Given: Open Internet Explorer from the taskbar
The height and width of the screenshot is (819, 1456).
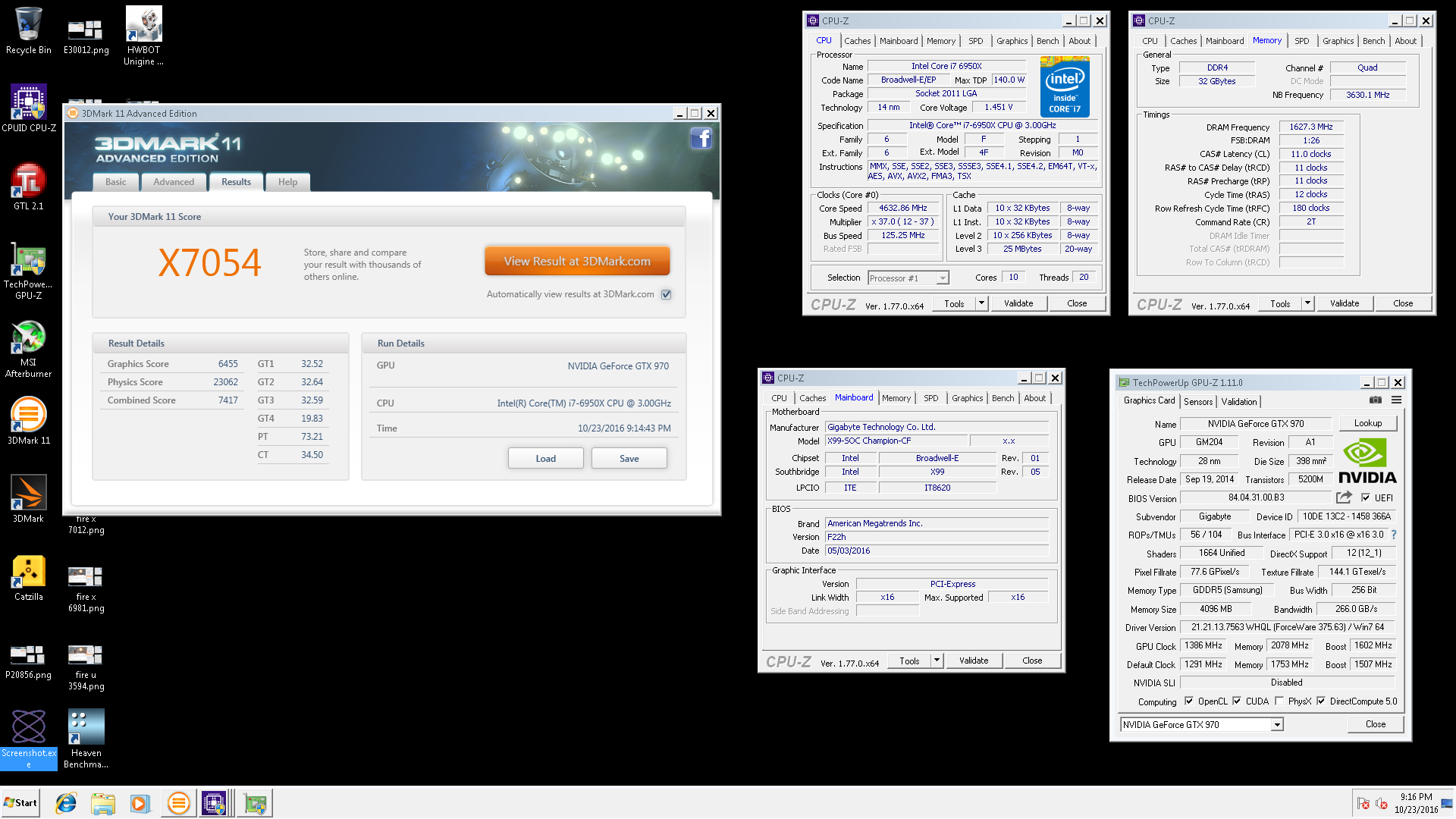Looking at the screenshot, I should (66, 803).
